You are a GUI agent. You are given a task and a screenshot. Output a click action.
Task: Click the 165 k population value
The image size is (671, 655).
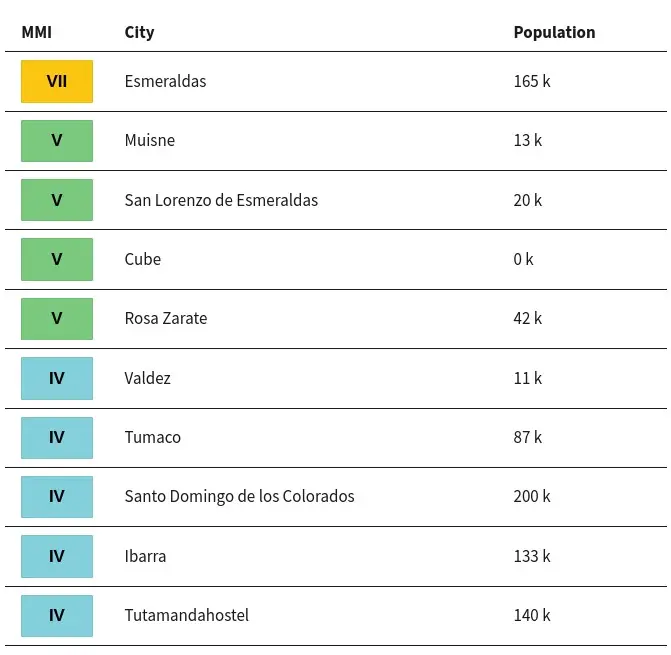[x=532, y=81]
